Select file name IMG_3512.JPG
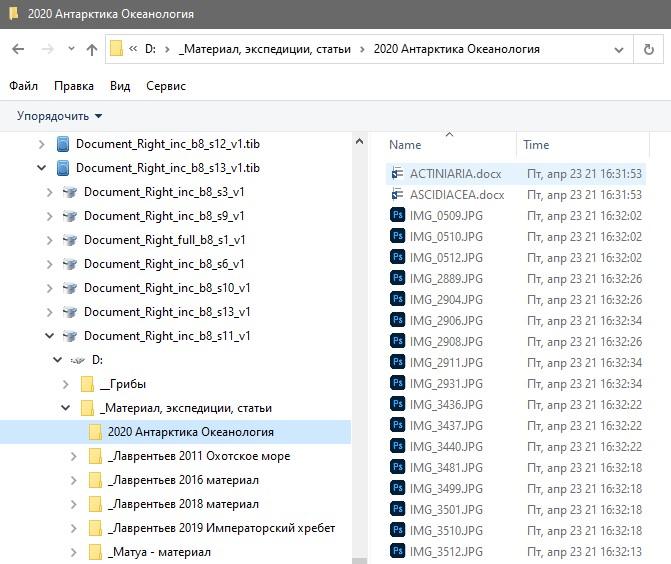This screenshot has width=671, height=564. [446, 552]
